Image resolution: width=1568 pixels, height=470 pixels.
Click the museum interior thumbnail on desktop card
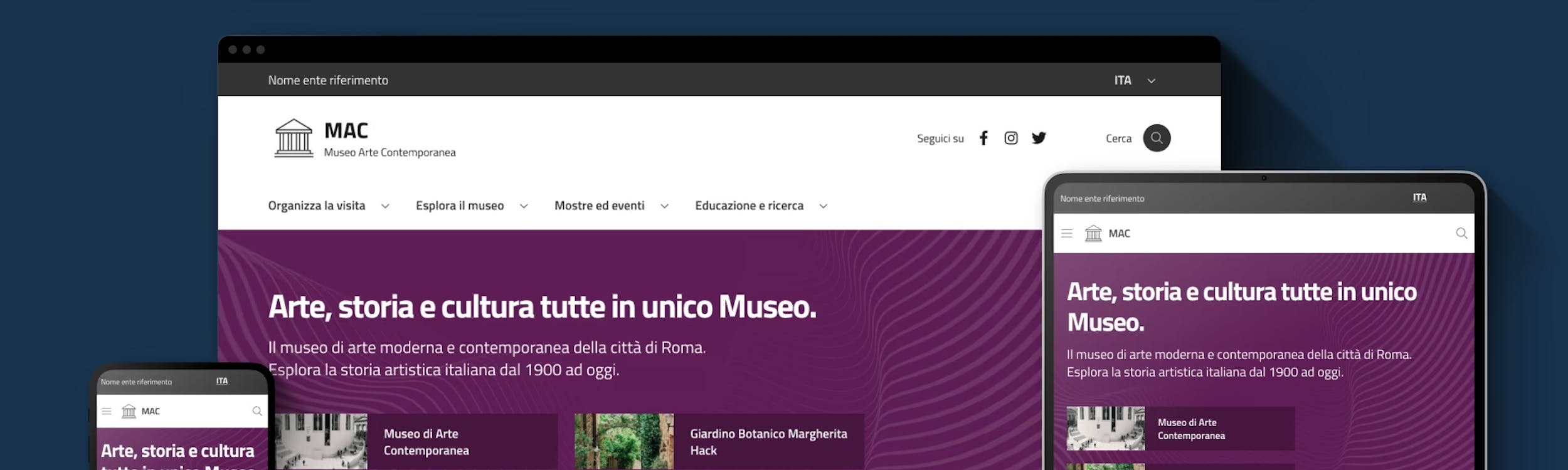(320, 442)
